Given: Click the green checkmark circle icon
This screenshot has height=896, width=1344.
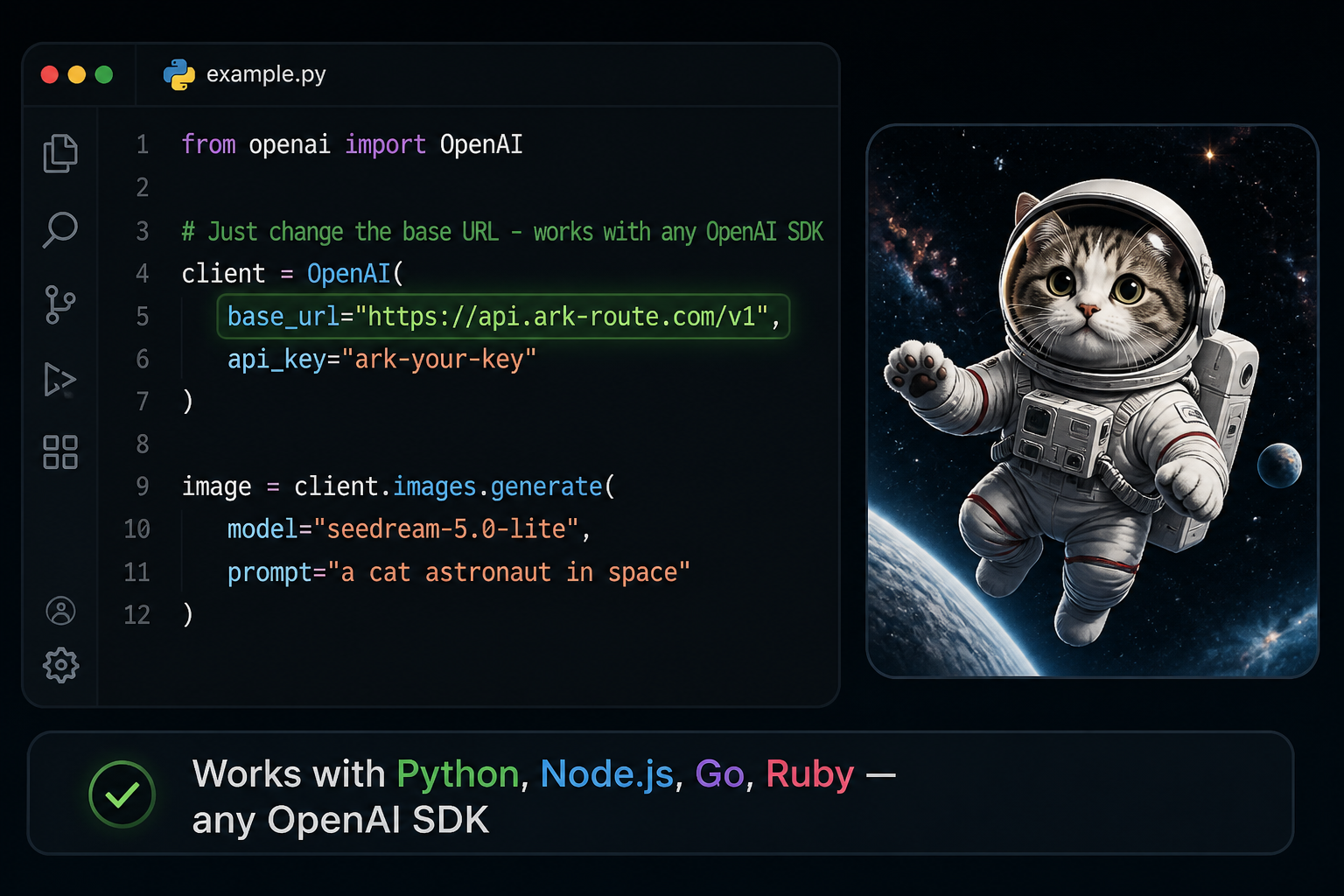Looking at the screenshot, I should (122, 794).
